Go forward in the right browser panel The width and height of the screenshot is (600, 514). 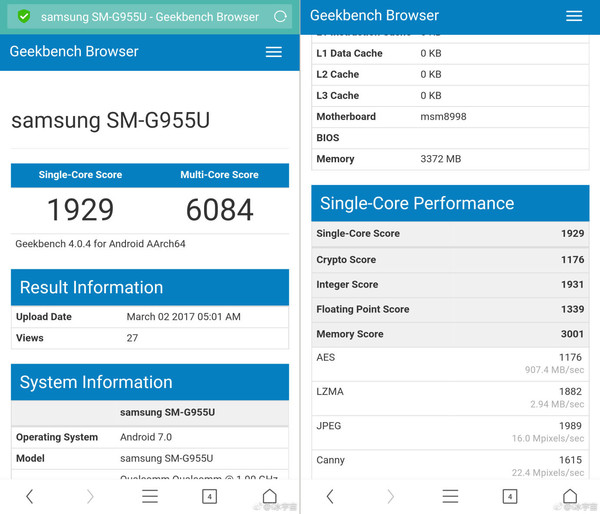[390, 496]
